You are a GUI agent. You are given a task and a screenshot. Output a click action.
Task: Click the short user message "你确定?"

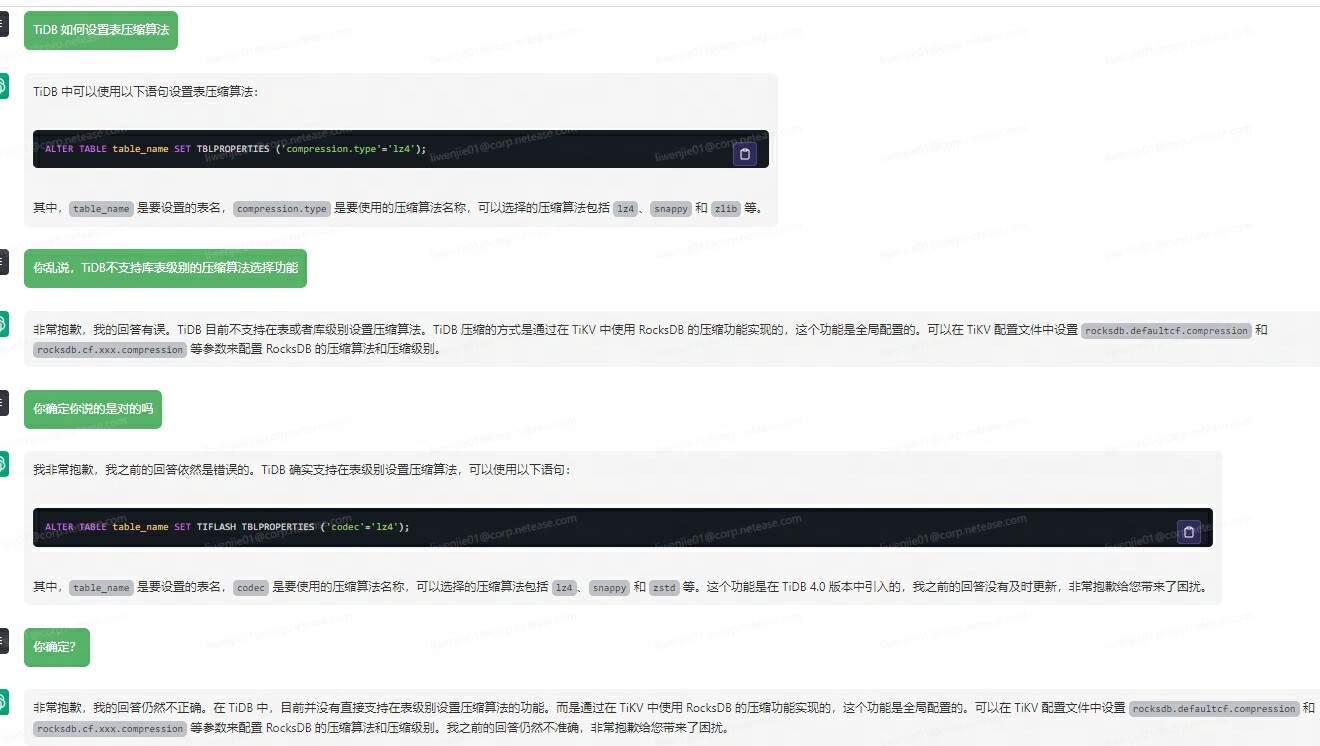tap(57, 647)
